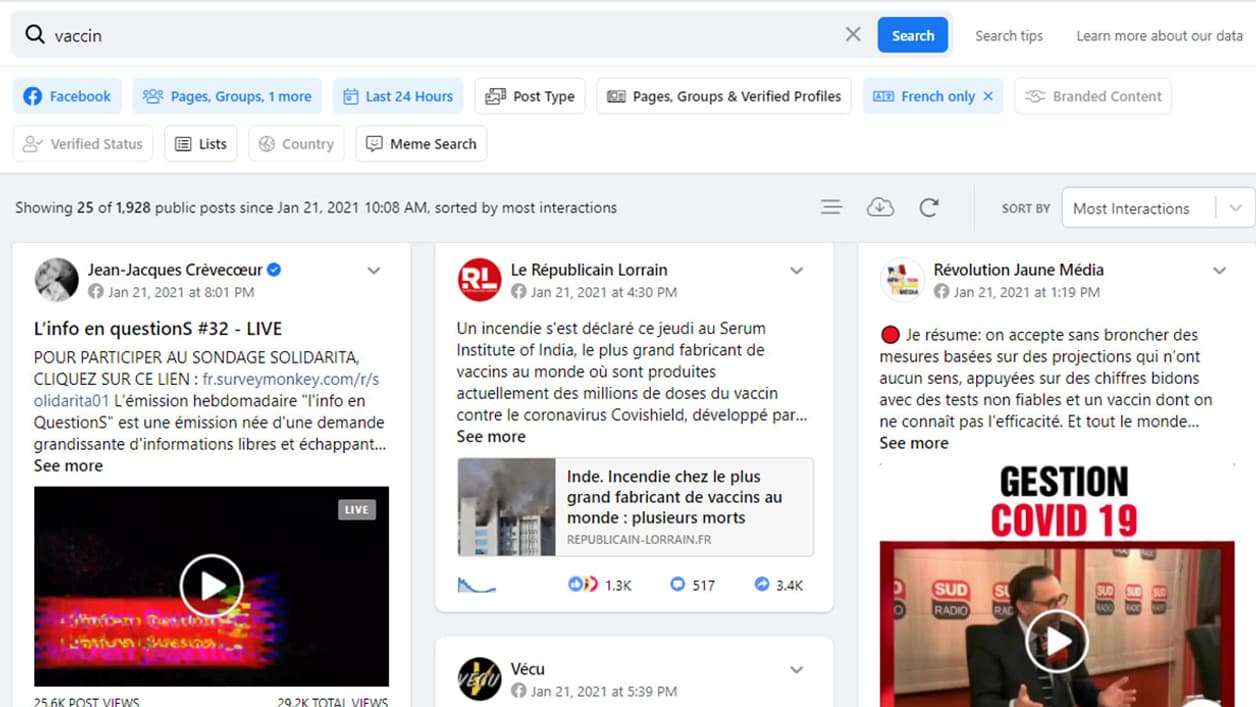Refresh results with the circular arrow icon
1256x707 pixels.
[929, 207]
